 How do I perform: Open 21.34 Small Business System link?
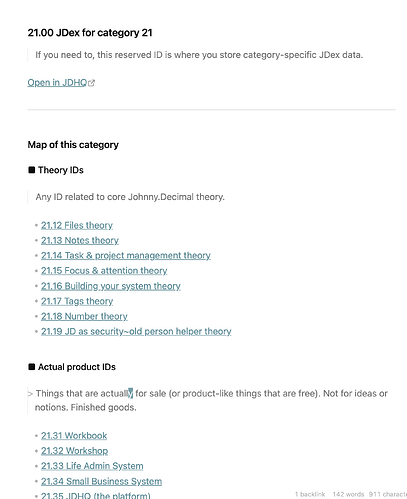101,481
